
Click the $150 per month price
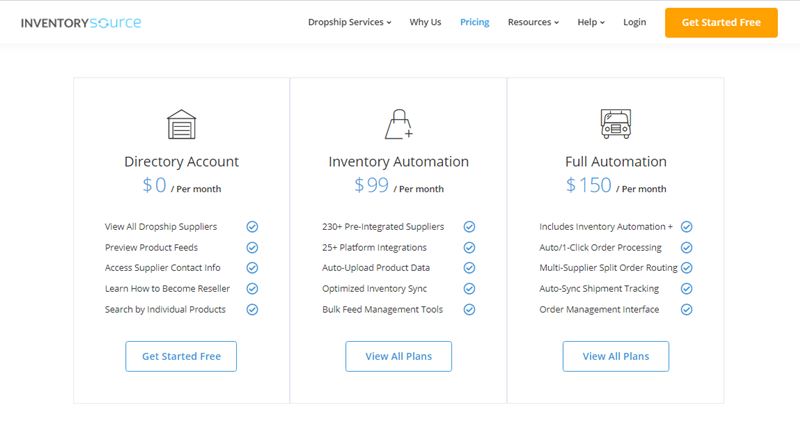[x=616, y=185]
